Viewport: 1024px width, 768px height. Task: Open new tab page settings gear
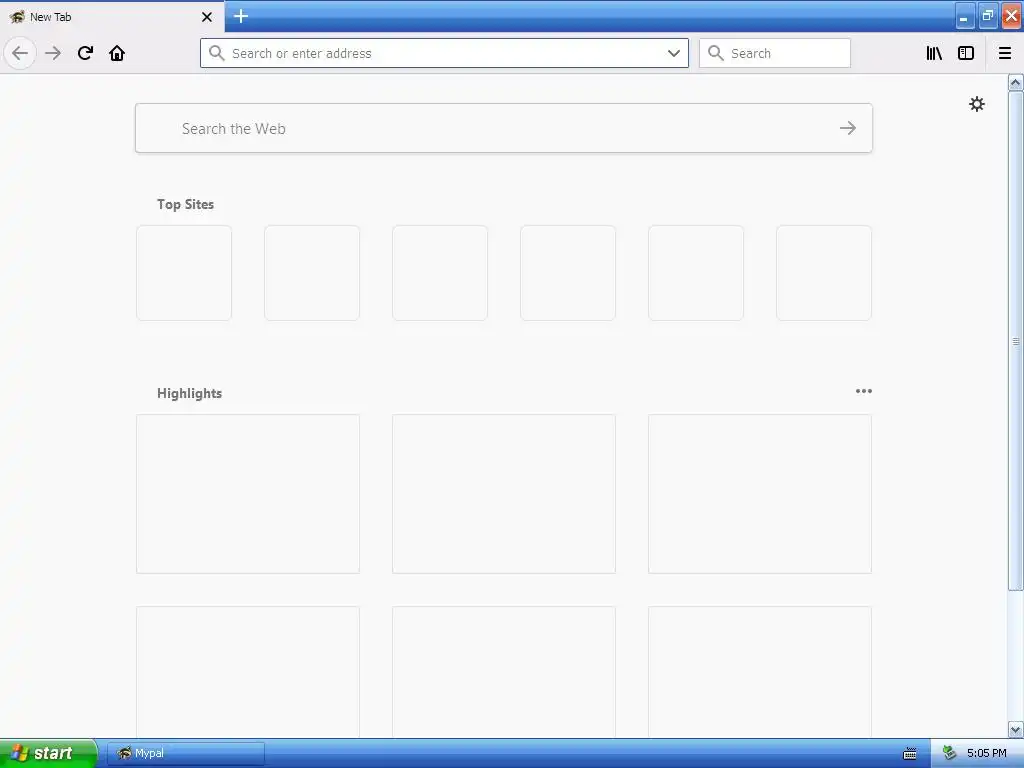pos(976,104)
